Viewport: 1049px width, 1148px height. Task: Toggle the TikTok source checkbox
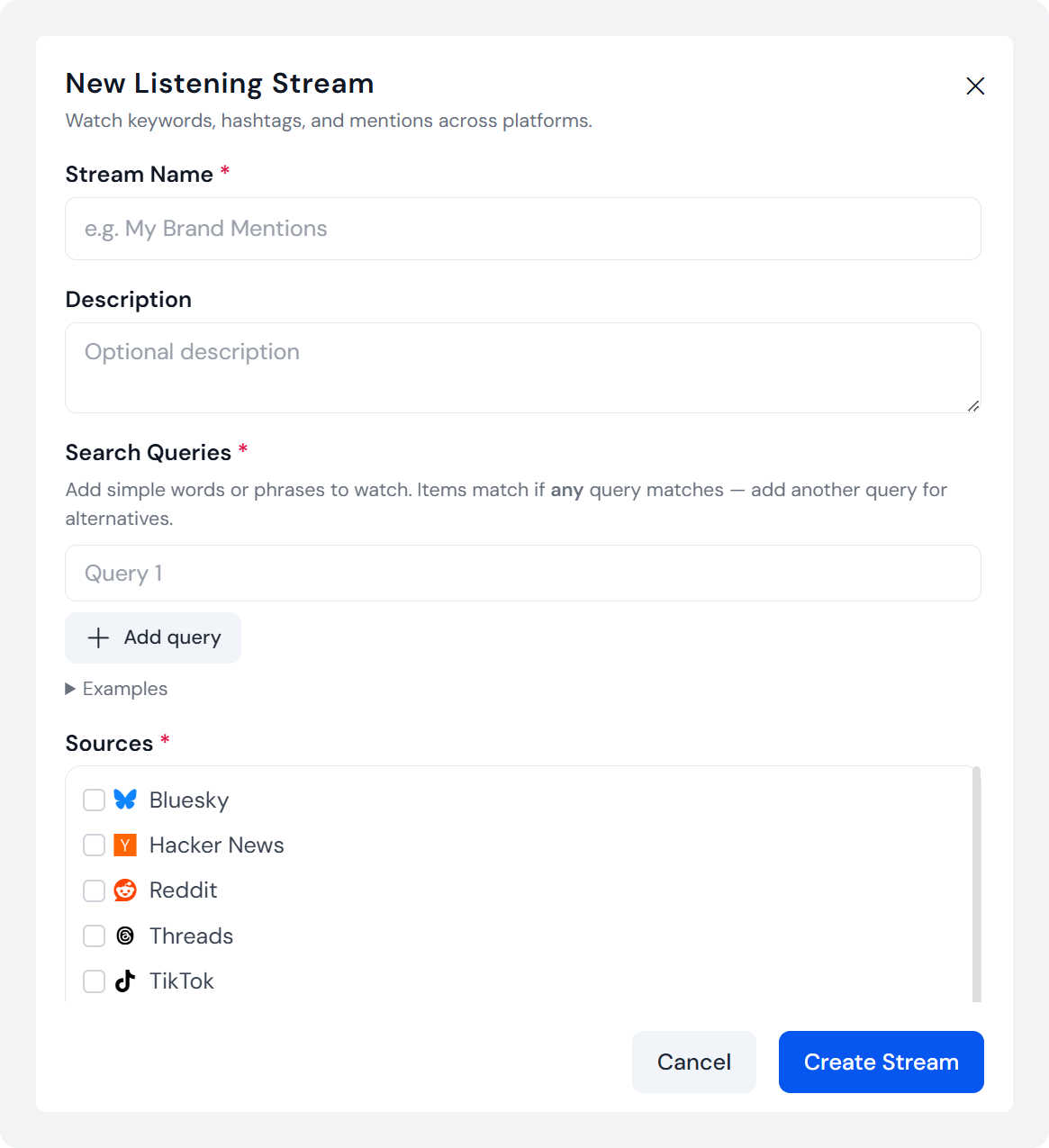point(94,981)
